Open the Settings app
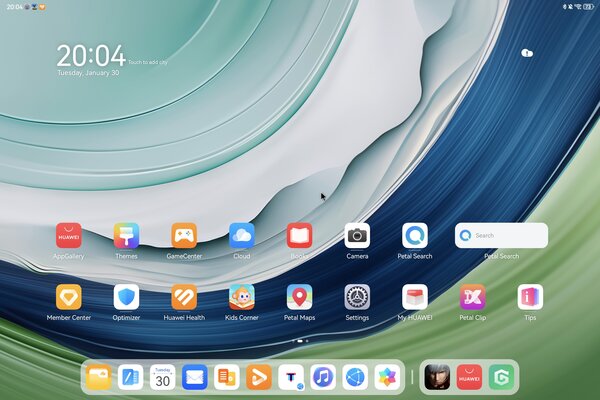Screen dimensions: 600x400 pos(357,297)
